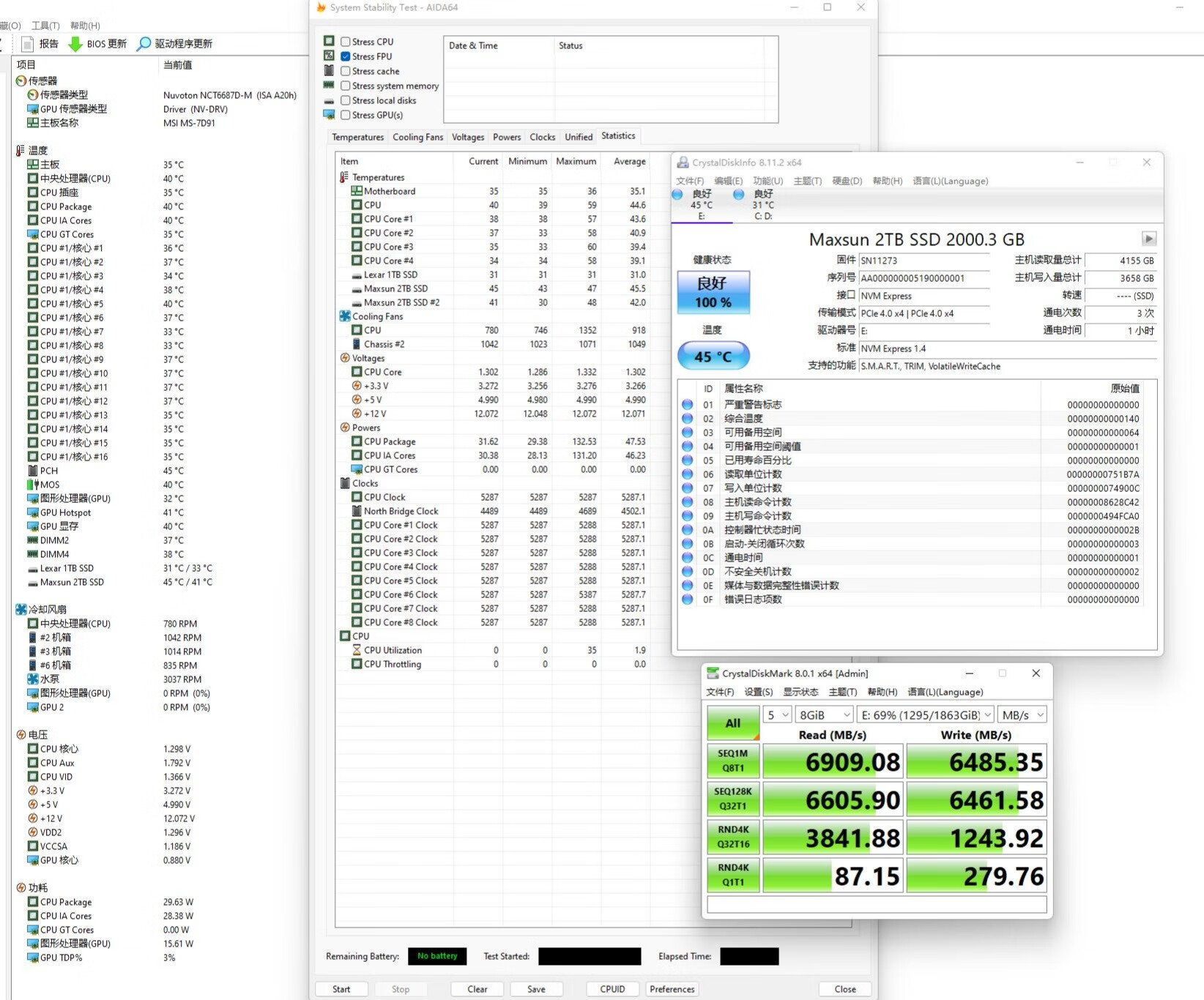Image resolution: width=1204 pixels, height=1000 pixels.
Task: Click the empty comment box in CrystalDiskMark
Action: tap(877, 905)
